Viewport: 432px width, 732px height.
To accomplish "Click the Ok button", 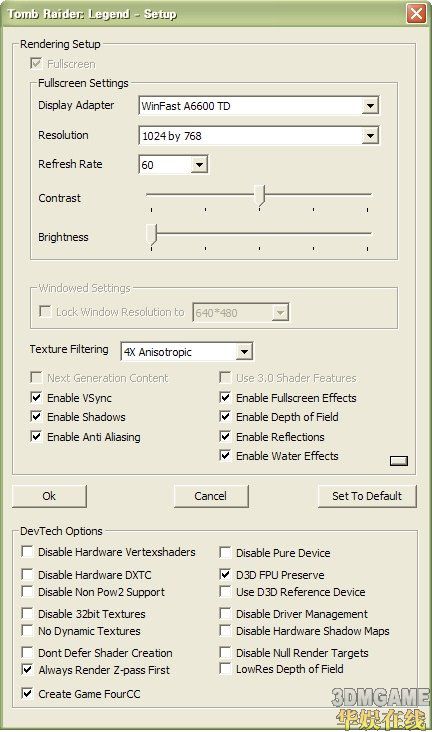I will tap(49, 496).
